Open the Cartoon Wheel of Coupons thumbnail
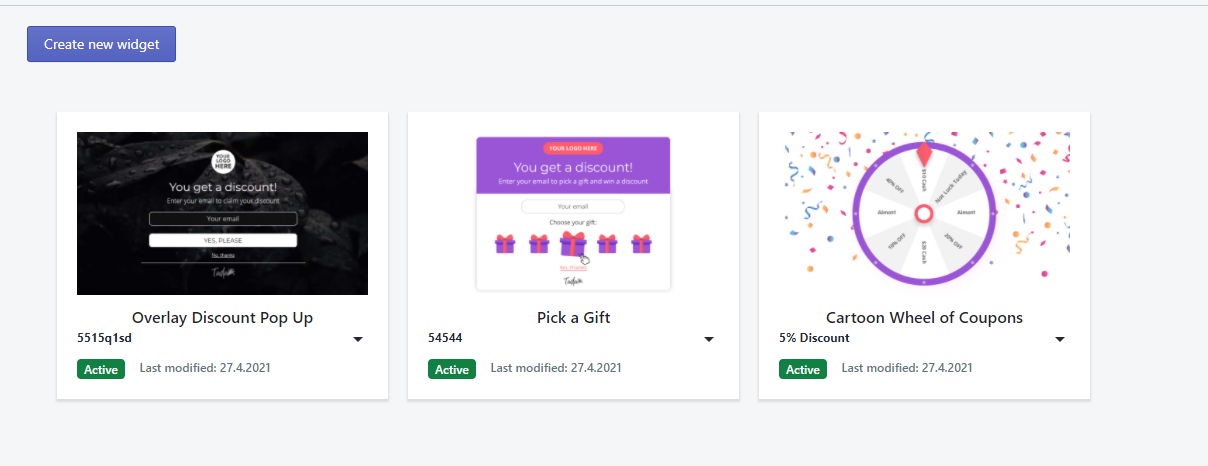 pyautogui.click(x=924, y=213)
